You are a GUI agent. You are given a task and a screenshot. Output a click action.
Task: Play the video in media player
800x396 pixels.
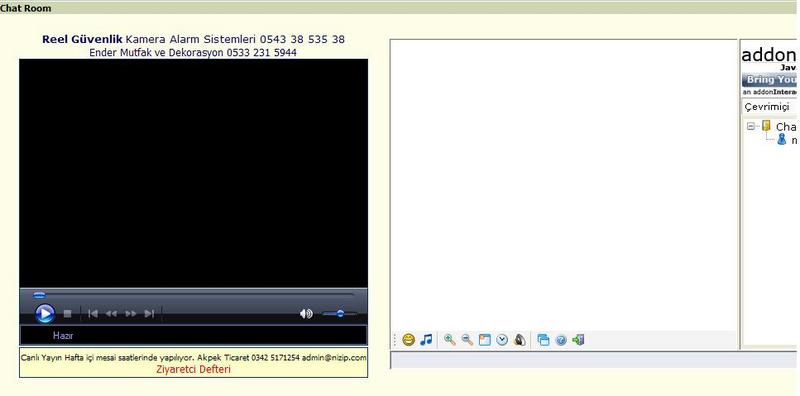click(45, 313)
